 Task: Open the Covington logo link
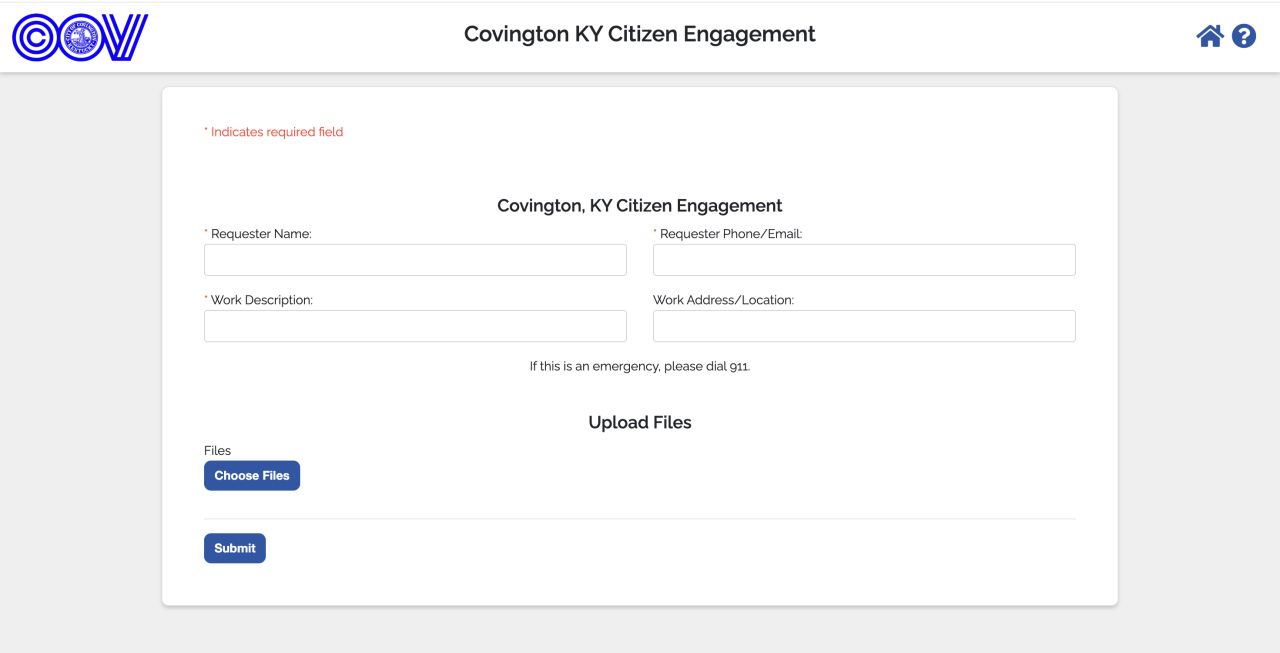pos(79,37)
